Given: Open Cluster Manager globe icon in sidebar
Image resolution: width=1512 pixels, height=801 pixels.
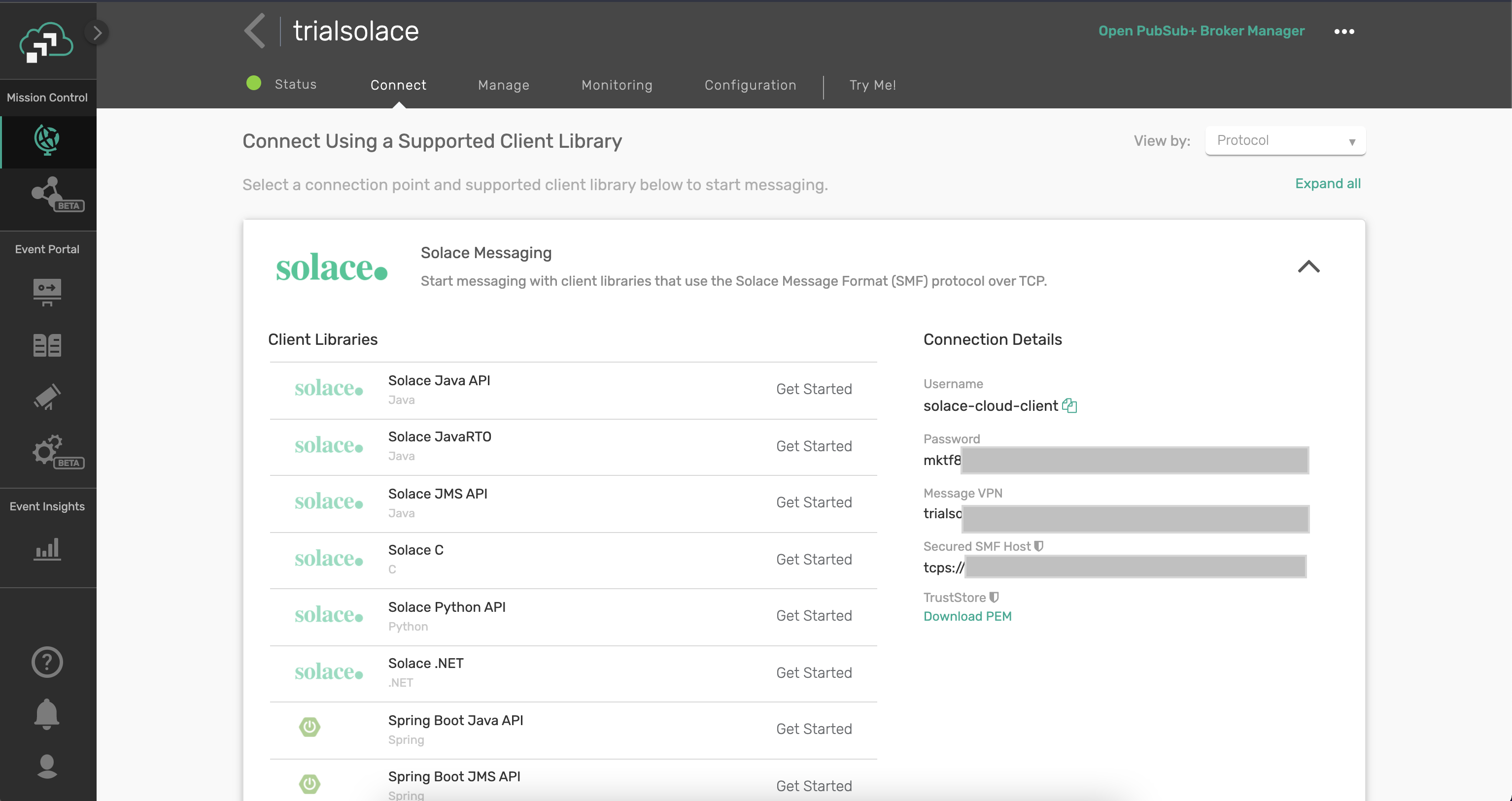Looking at the screenshot, I should pyautogui.click(x=47, y=140).
